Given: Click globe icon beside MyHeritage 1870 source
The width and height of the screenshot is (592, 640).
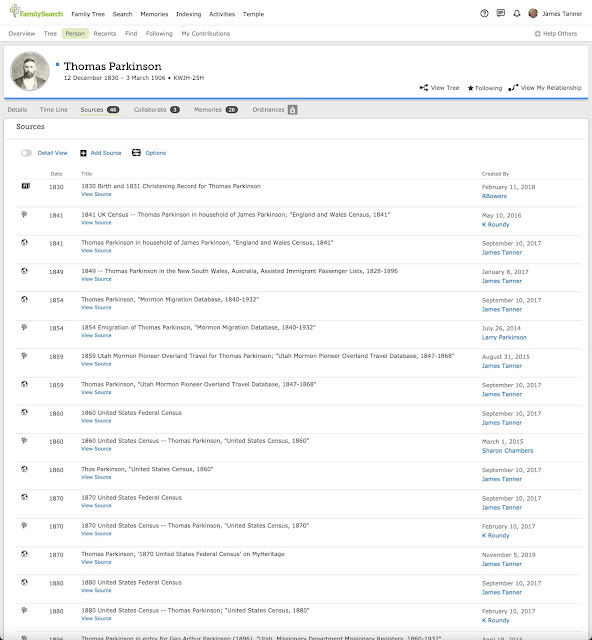Looking at the screenshot, I should [24, 554].
